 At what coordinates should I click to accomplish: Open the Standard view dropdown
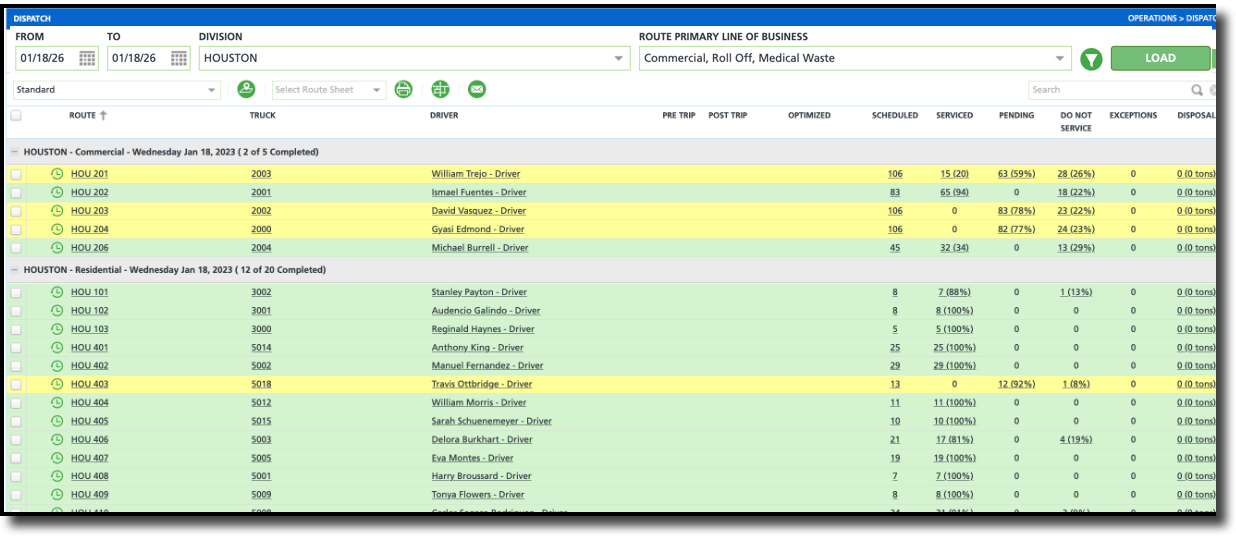coord(117,90)
